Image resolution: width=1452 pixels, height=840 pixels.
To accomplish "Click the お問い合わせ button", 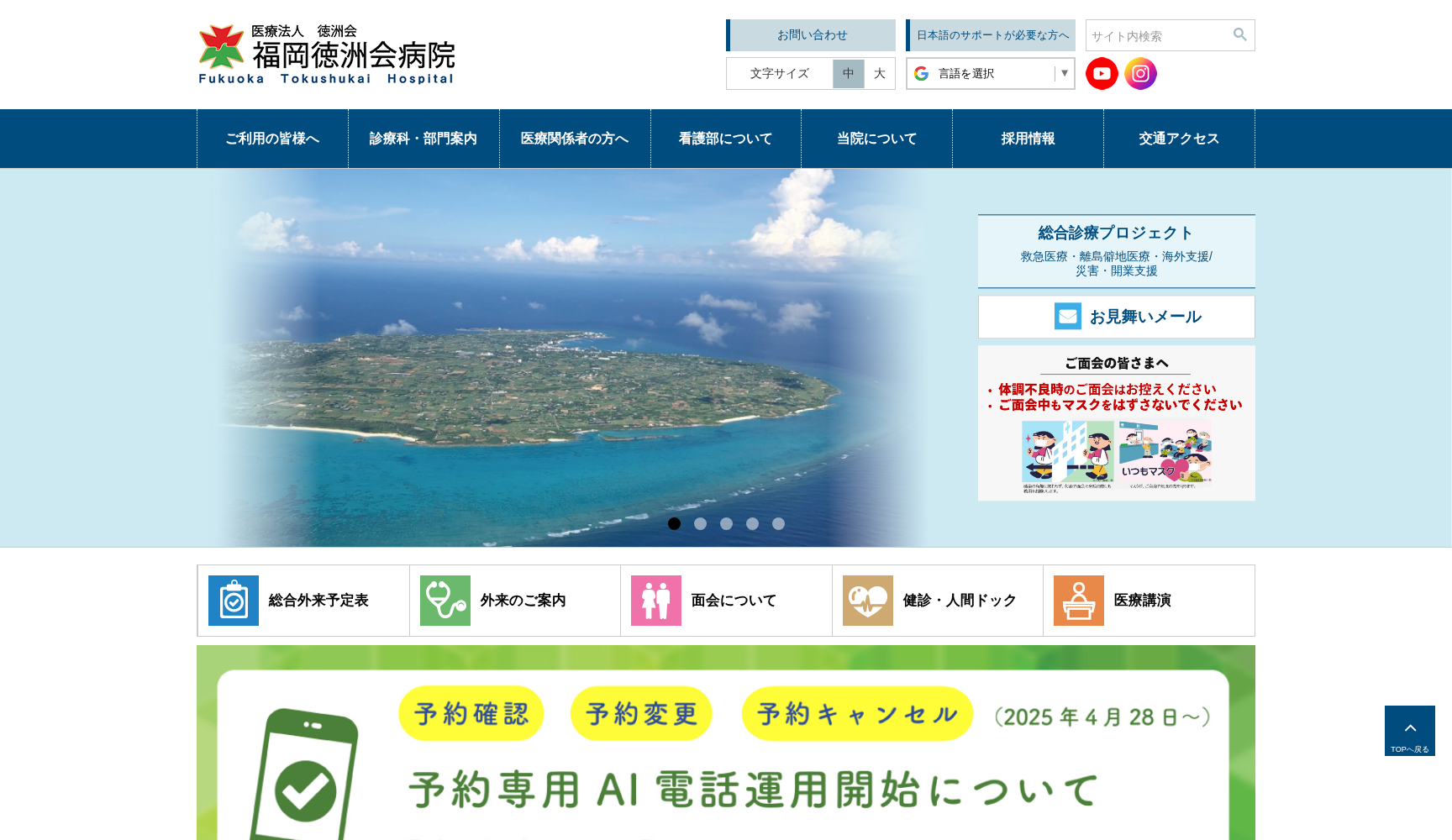I will point(811,35).
